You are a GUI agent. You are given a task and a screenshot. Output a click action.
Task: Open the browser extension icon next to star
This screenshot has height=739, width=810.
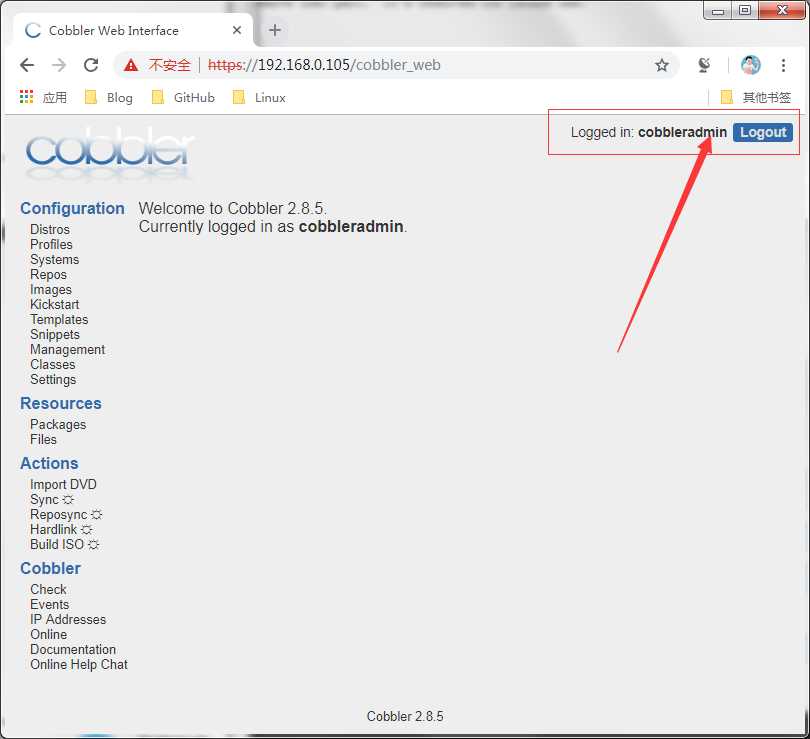coord(704,65)
